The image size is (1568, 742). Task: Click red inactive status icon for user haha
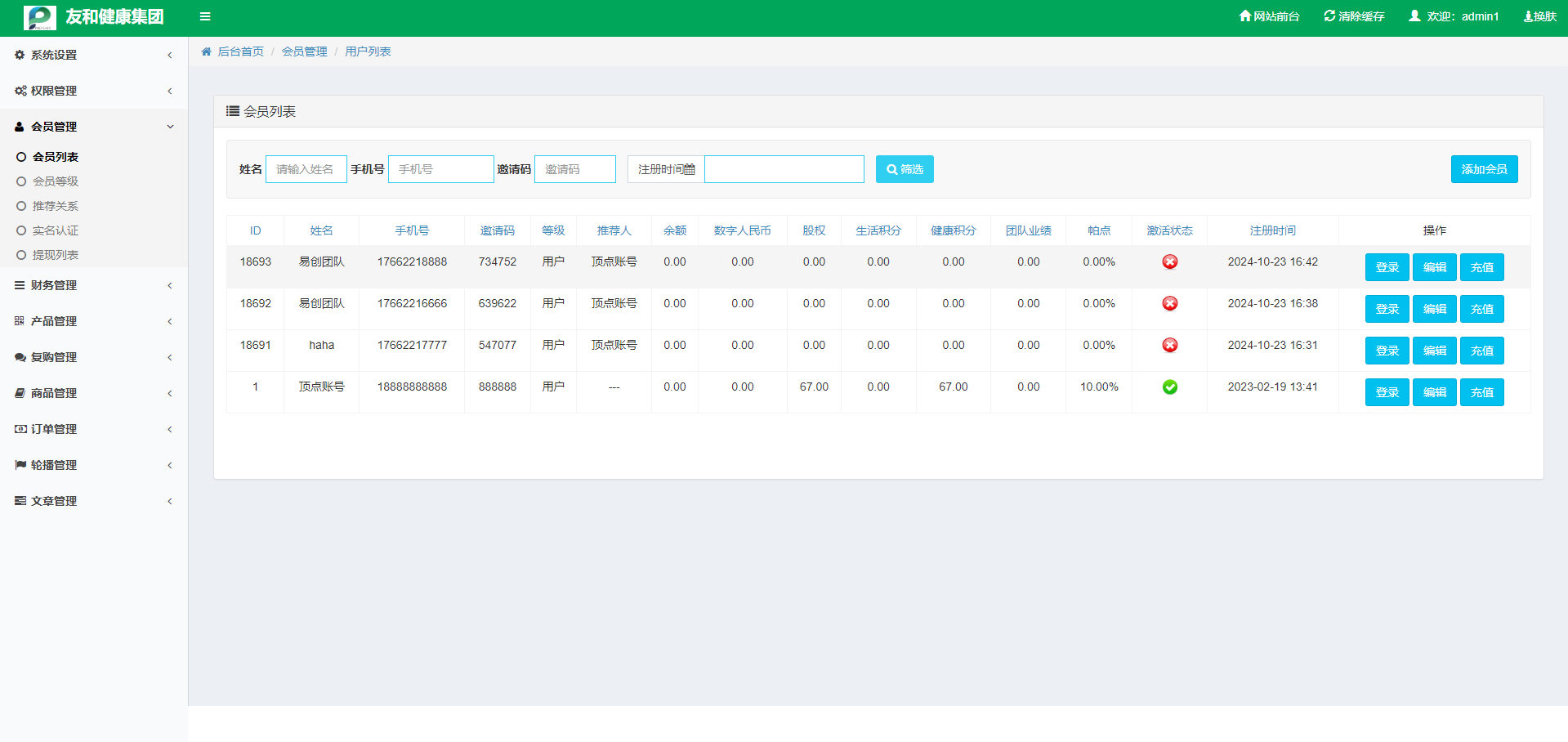[1169, 345]
